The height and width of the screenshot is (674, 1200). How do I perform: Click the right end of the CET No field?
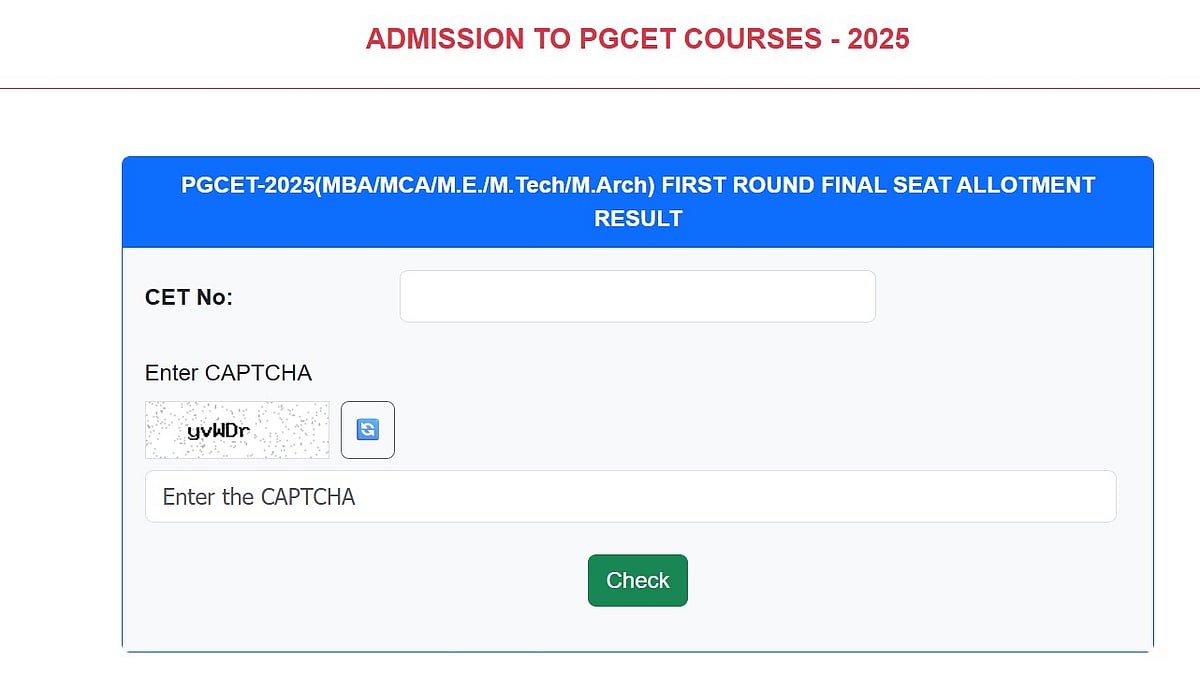pos(850,296)
